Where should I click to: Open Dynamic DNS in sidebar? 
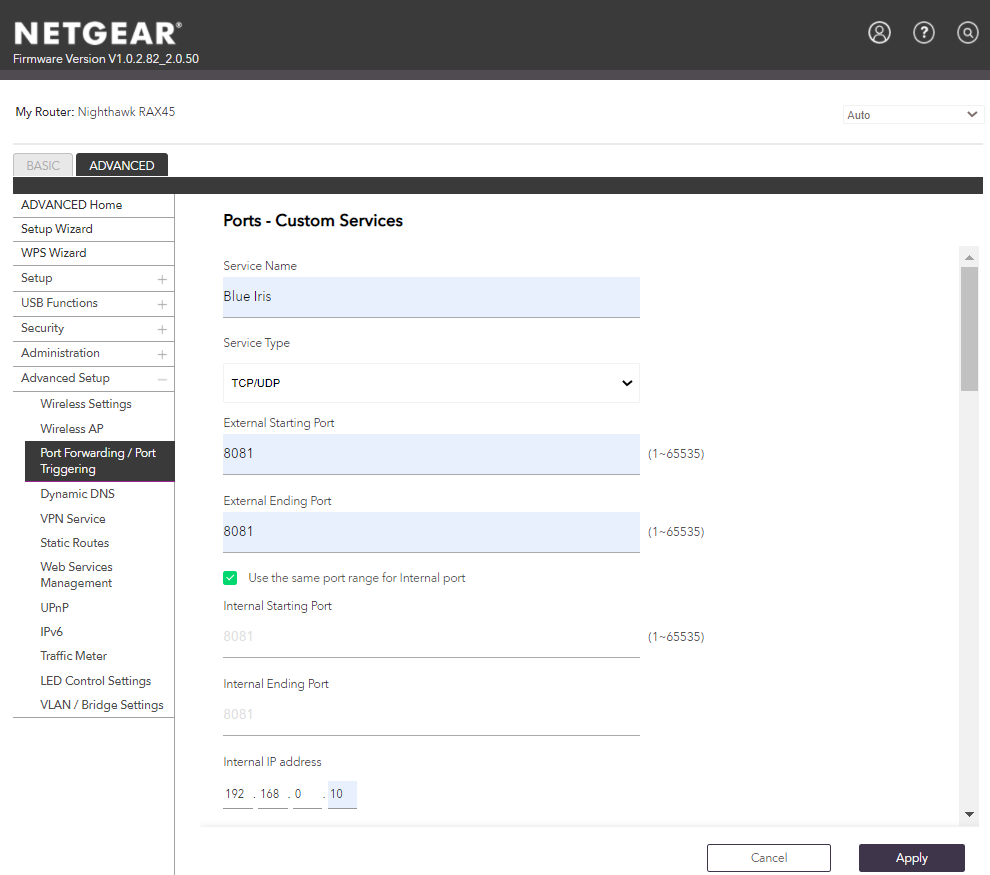click(77, 494)
